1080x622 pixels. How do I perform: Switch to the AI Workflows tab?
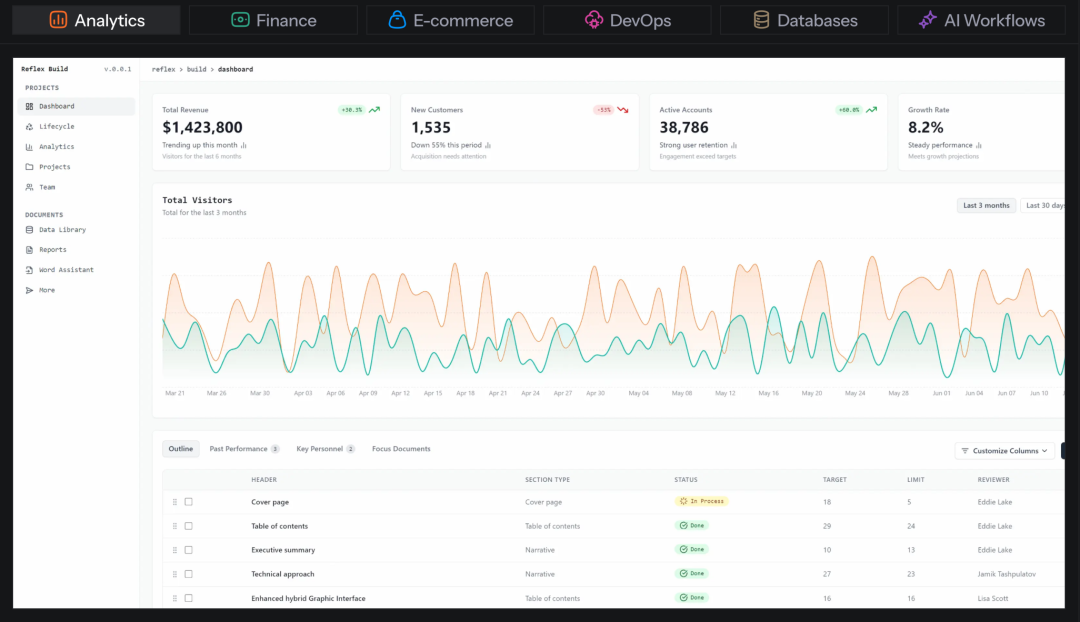(x=982, y=21)
